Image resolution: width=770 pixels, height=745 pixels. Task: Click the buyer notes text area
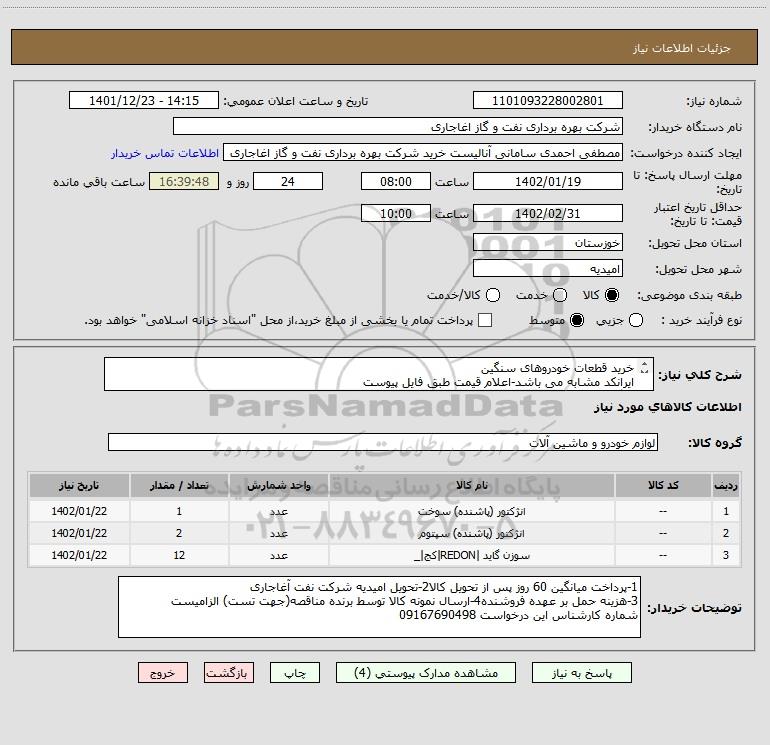(x=380, y=607)
